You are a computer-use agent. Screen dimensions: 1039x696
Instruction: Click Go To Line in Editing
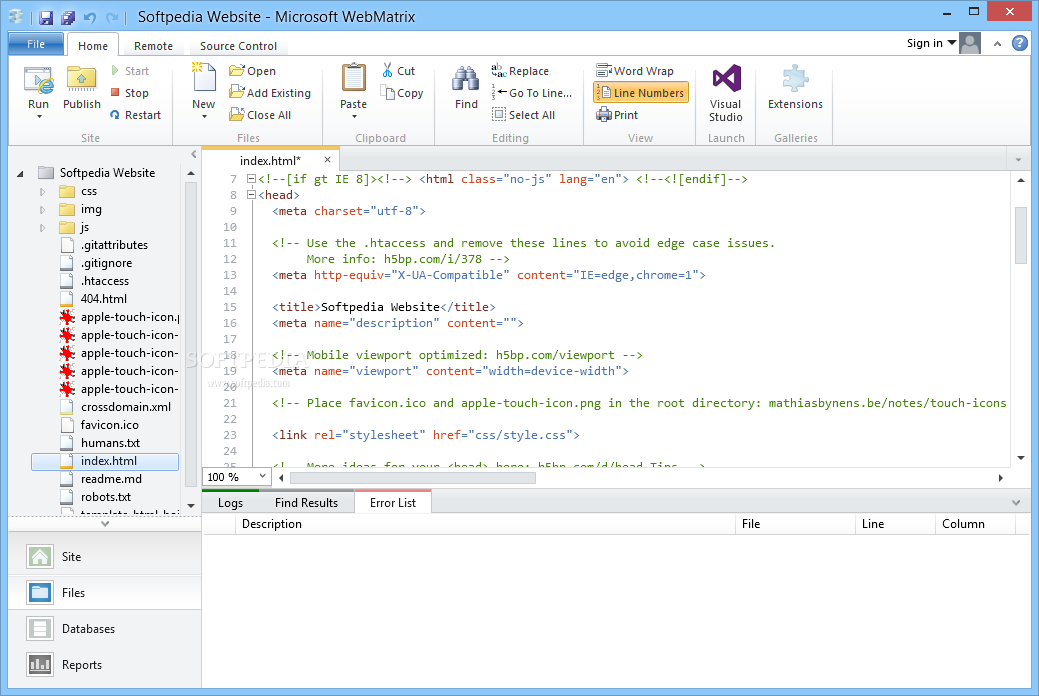pos(531,93)
